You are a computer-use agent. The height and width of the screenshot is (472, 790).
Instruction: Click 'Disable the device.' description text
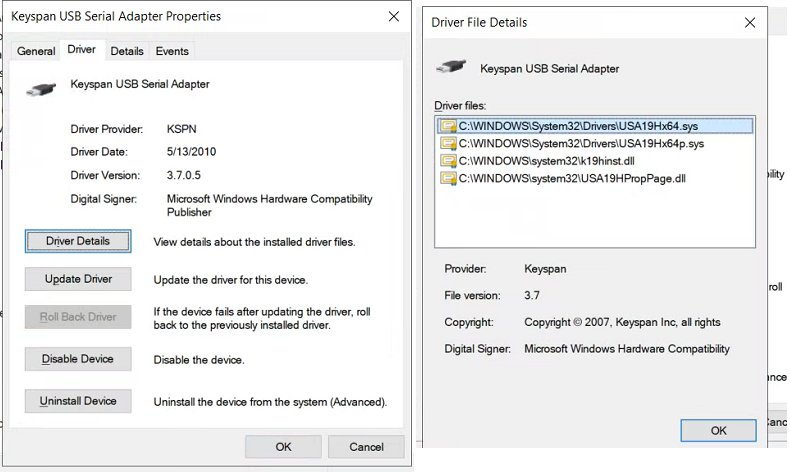199,360
